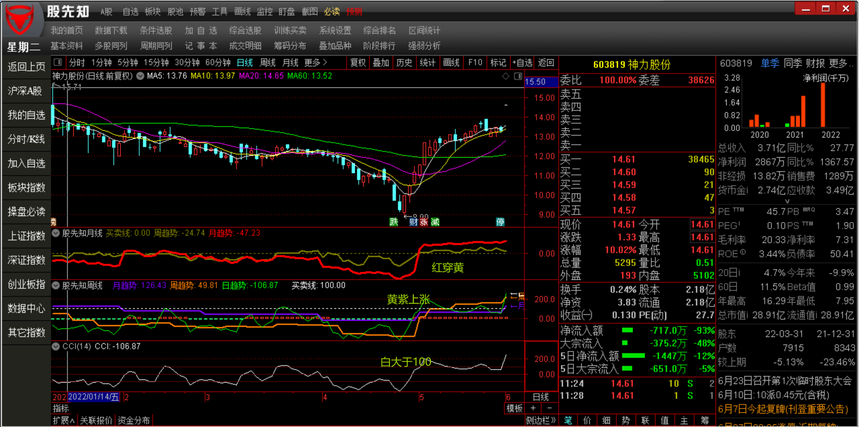Switch chart to 1分钟 period

[101, 62]
